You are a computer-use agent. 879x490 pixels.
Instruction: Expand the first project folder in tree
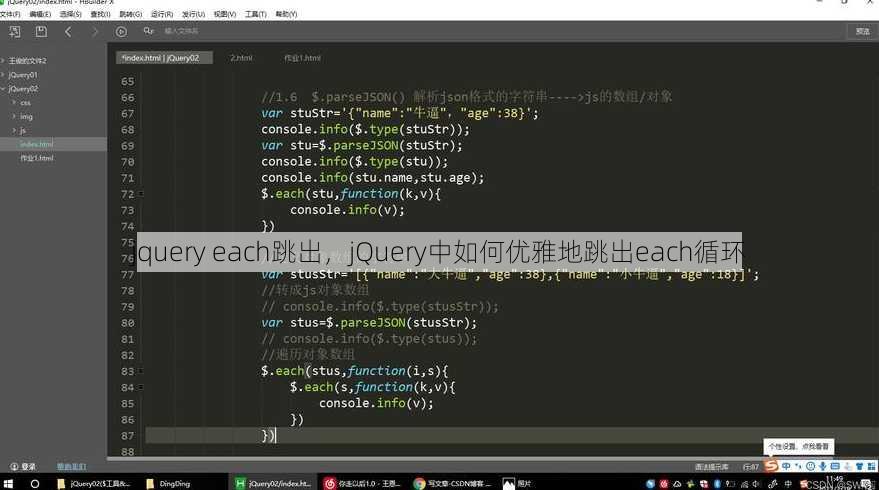[3, 61]
